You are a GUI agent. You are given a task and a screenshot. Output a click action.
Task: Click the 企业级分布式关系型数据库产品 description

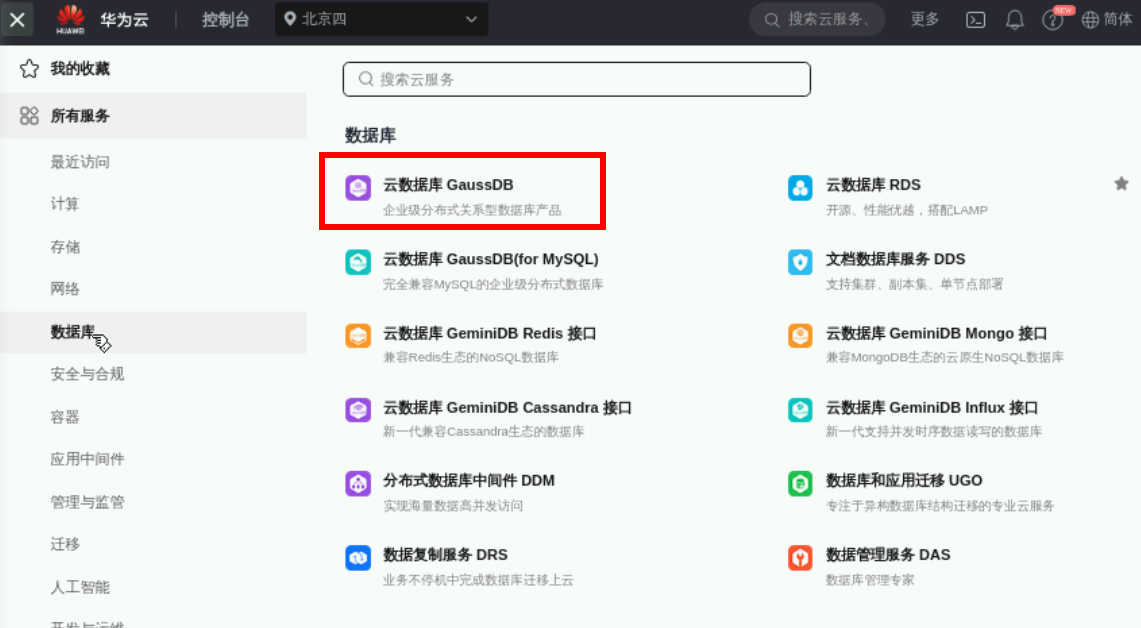(472, 210)
